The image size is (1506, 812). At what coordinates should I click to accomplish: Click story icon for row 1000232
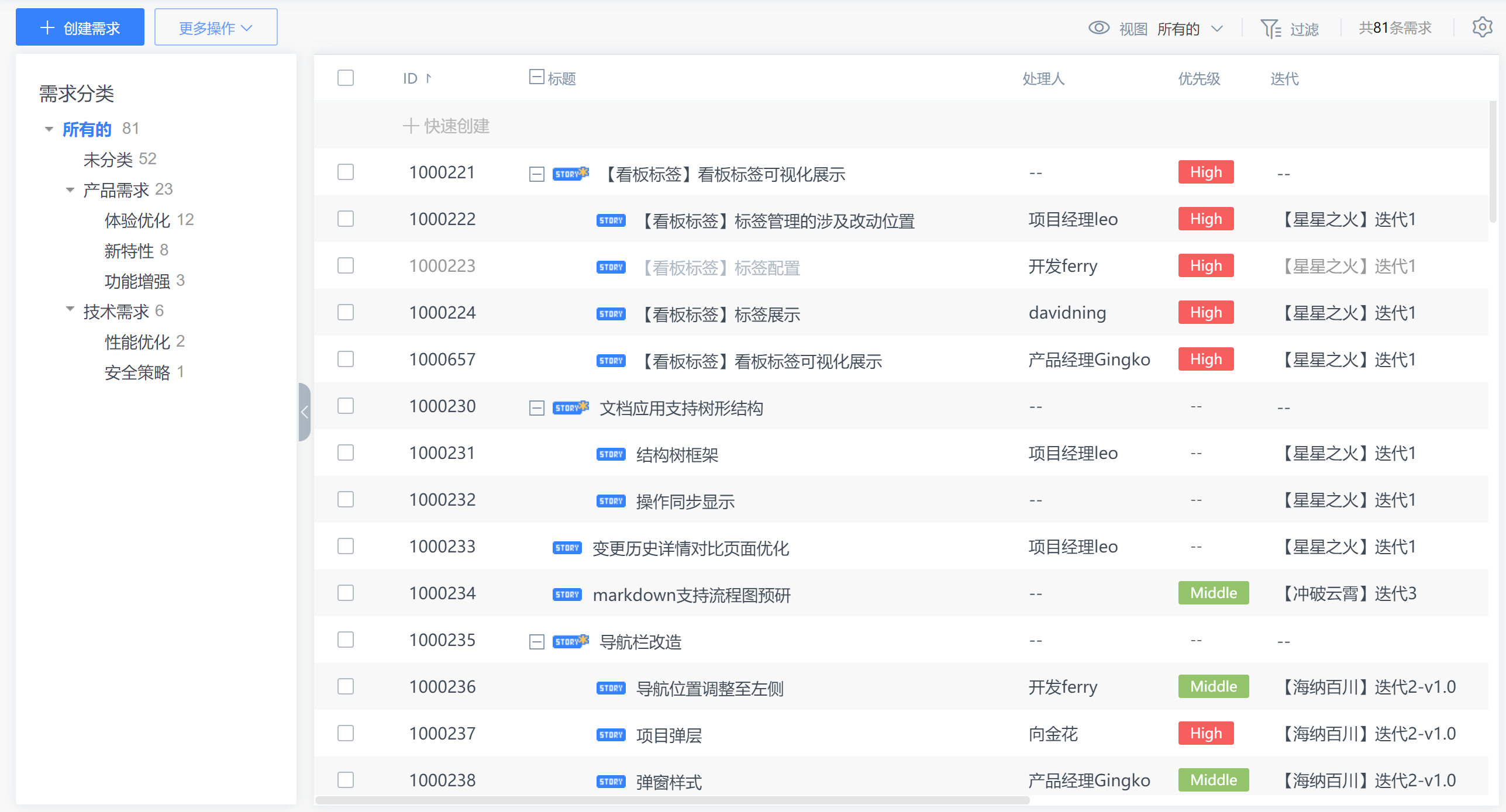611,501
